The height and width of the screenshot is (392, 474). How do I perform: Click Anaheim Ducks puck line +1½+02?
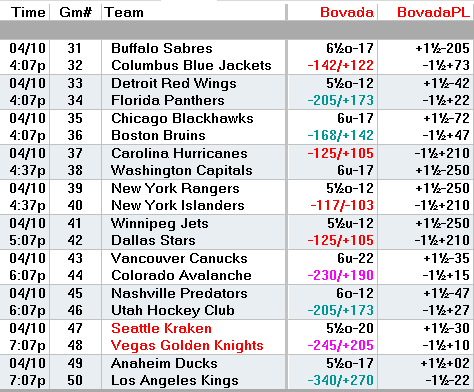(x=445, y=363)
